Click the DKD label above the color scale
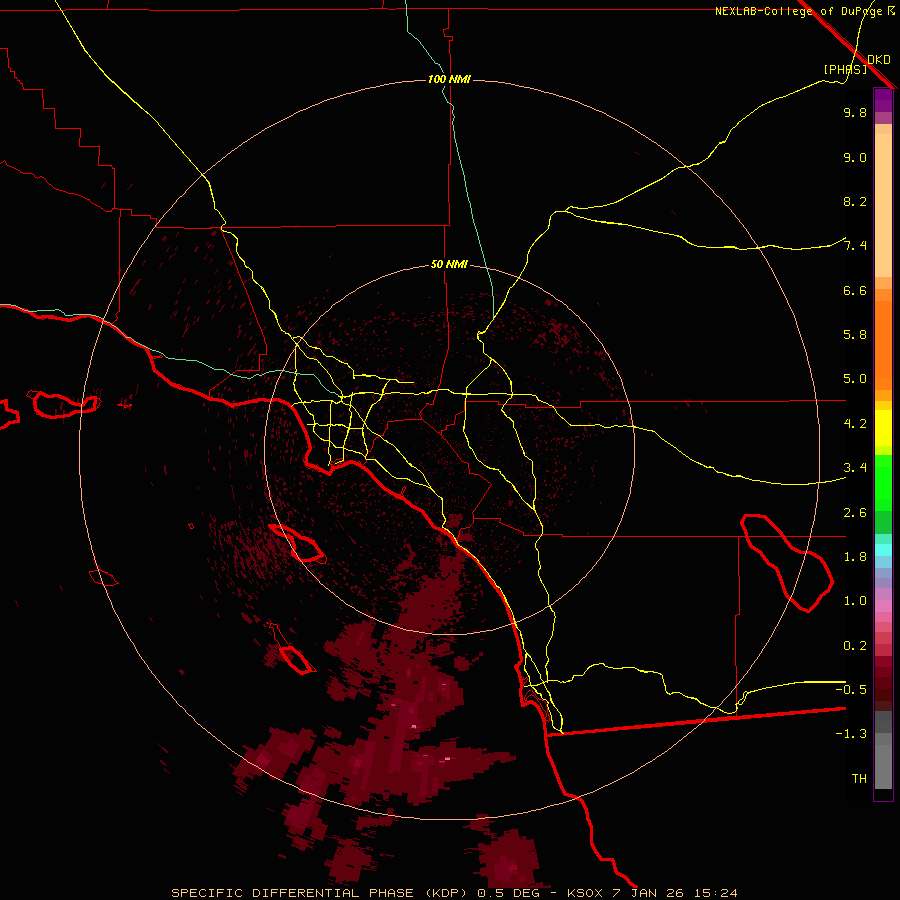 879,60
